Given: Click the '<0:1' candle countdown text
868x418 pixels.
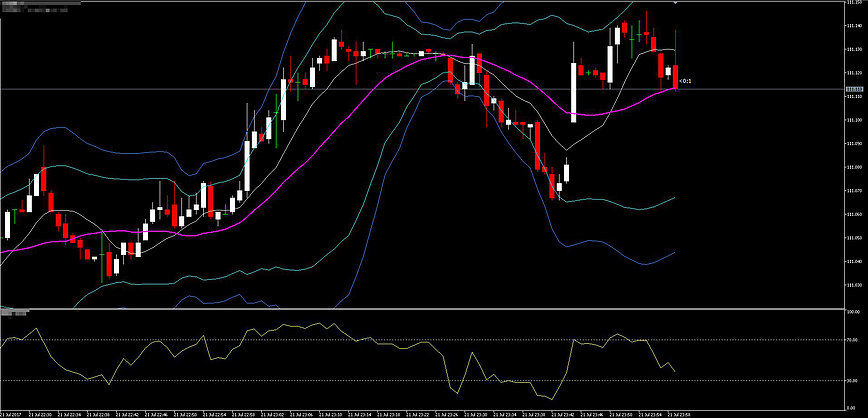Looking at the screenshot, I should pos(685,81).
